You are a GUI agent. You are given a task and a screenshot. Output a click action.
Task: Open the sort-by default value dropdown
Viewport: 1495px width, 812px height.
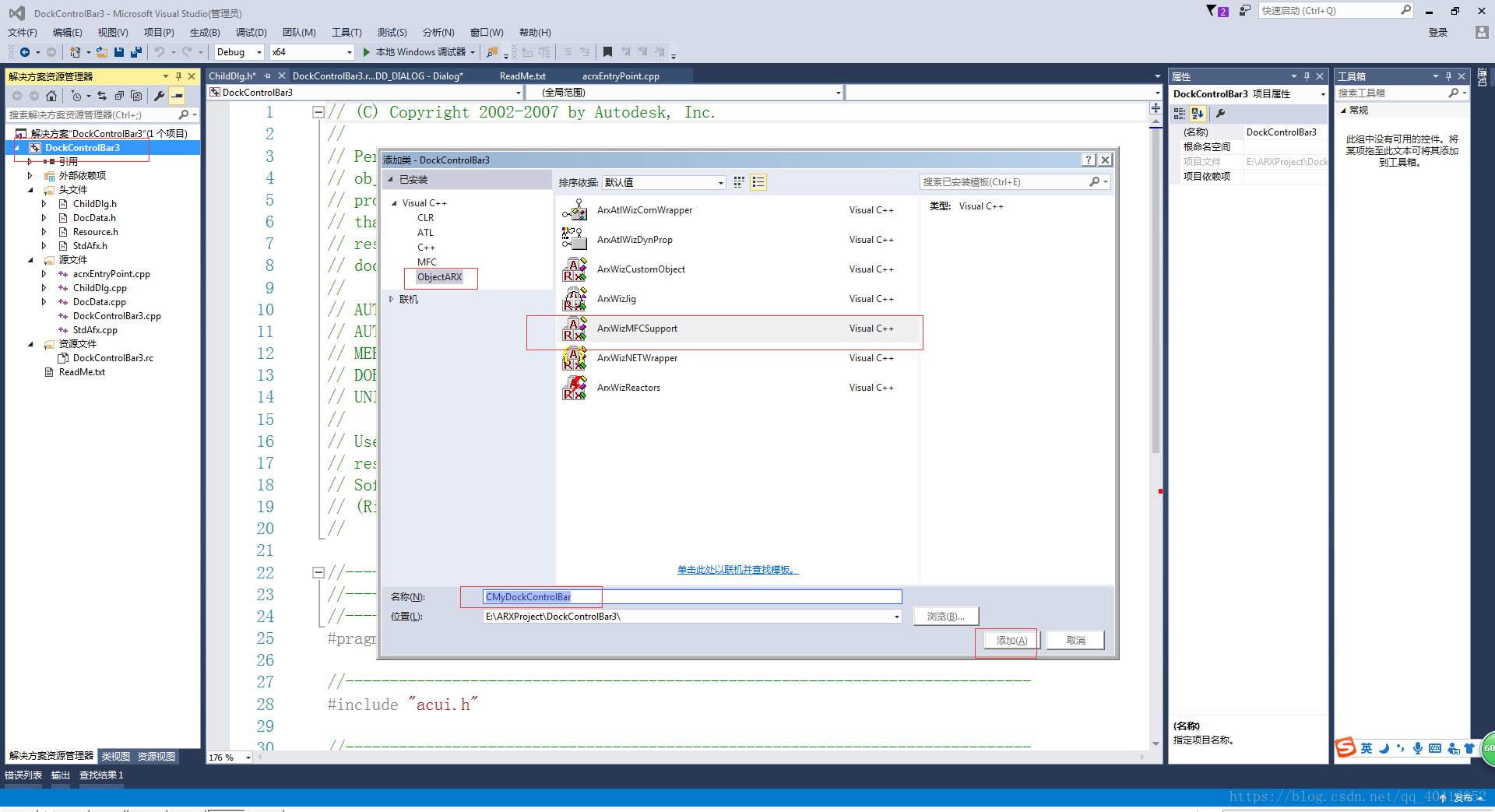(664, 182)
